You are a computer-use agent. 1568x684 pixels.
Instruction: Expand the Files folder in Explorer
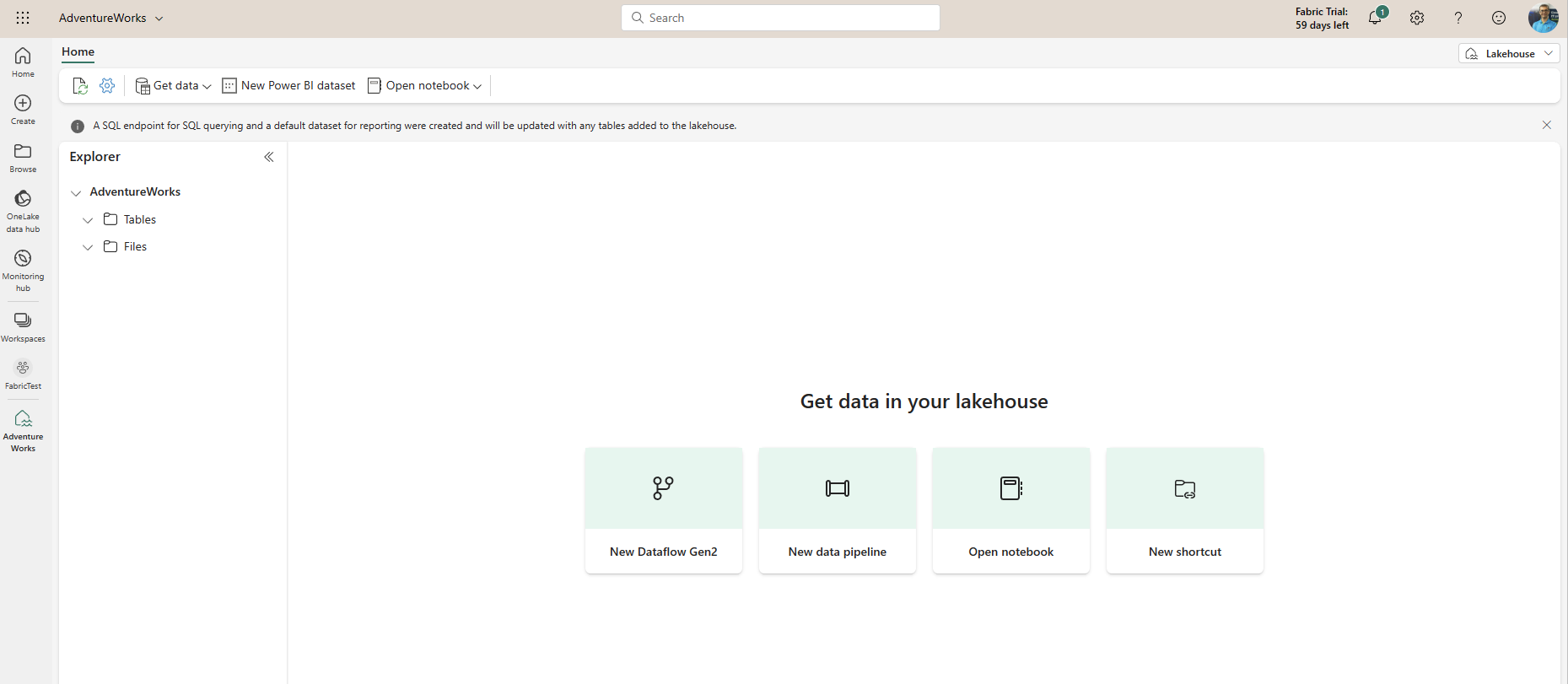[x=88, y=247]
